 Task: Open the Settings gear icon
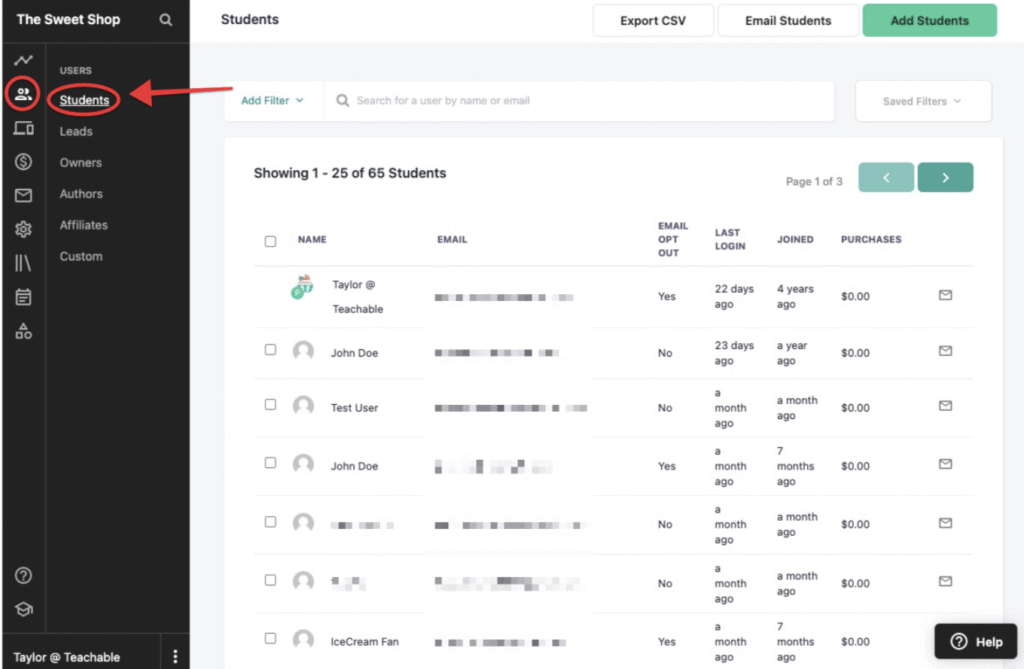tap(24, 229)
